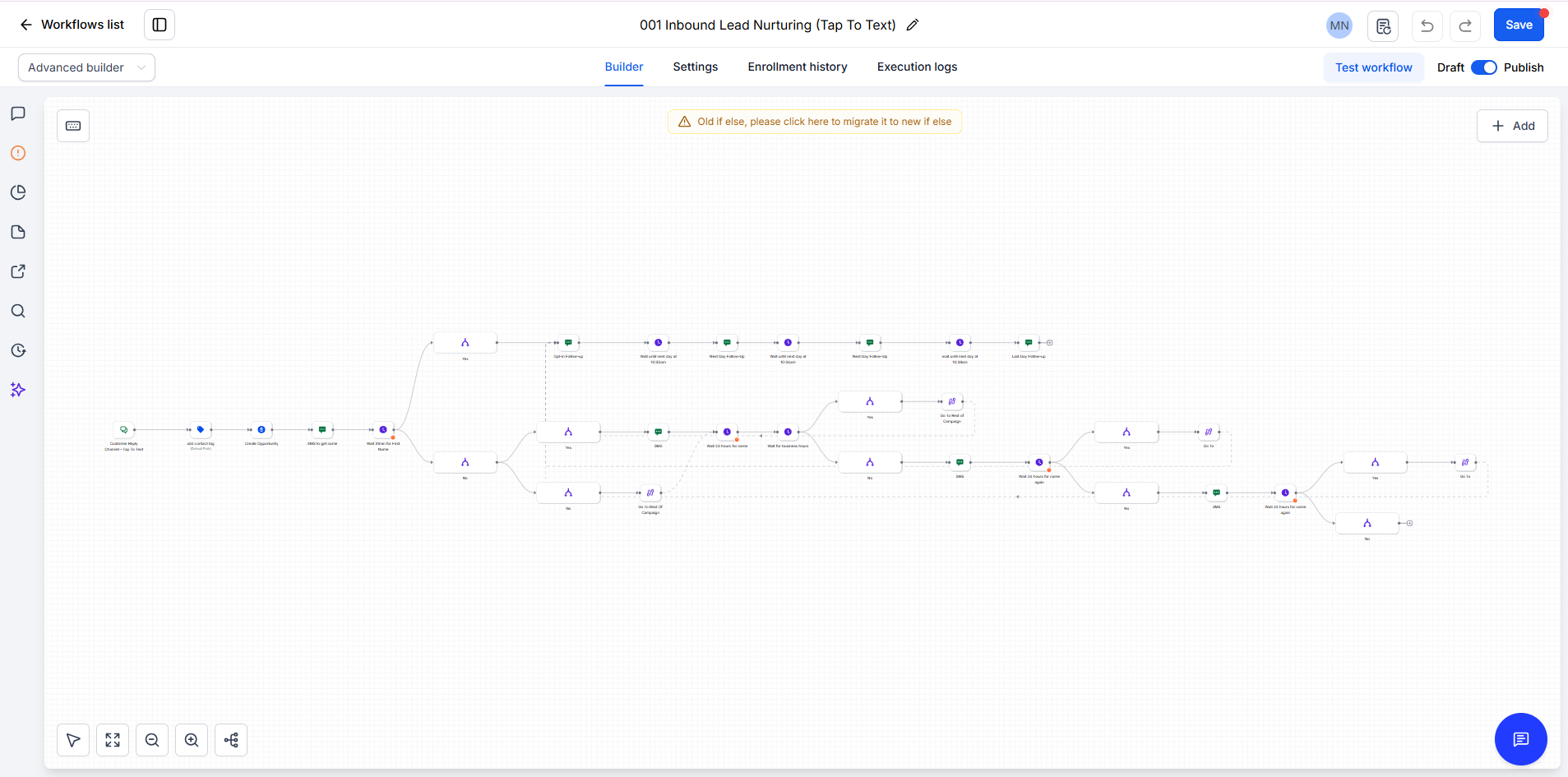
Task: Switch to the Builder tab
Action: point(624,67)
